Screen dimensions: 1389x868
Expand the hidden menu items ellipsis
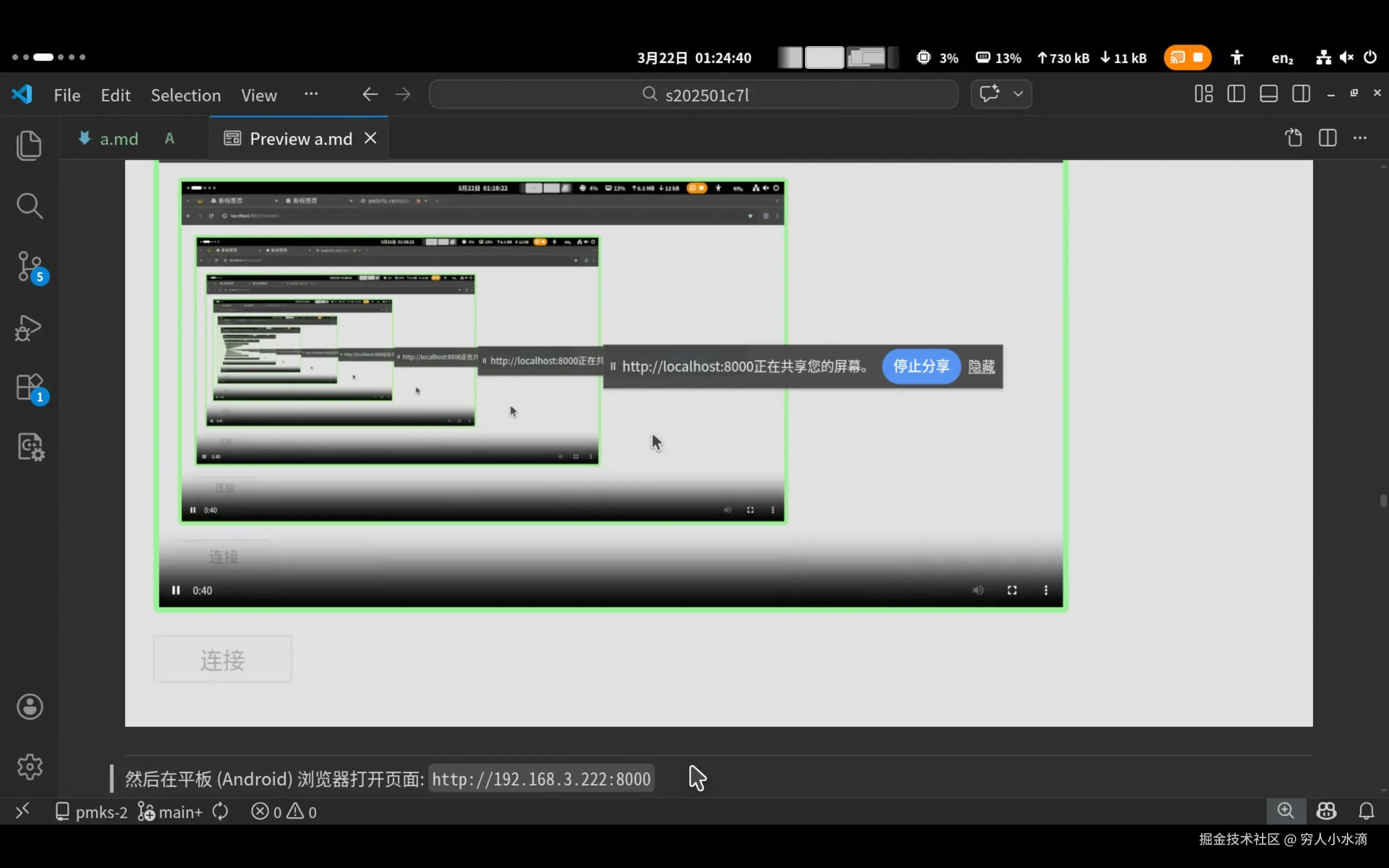tap(311, 94)
